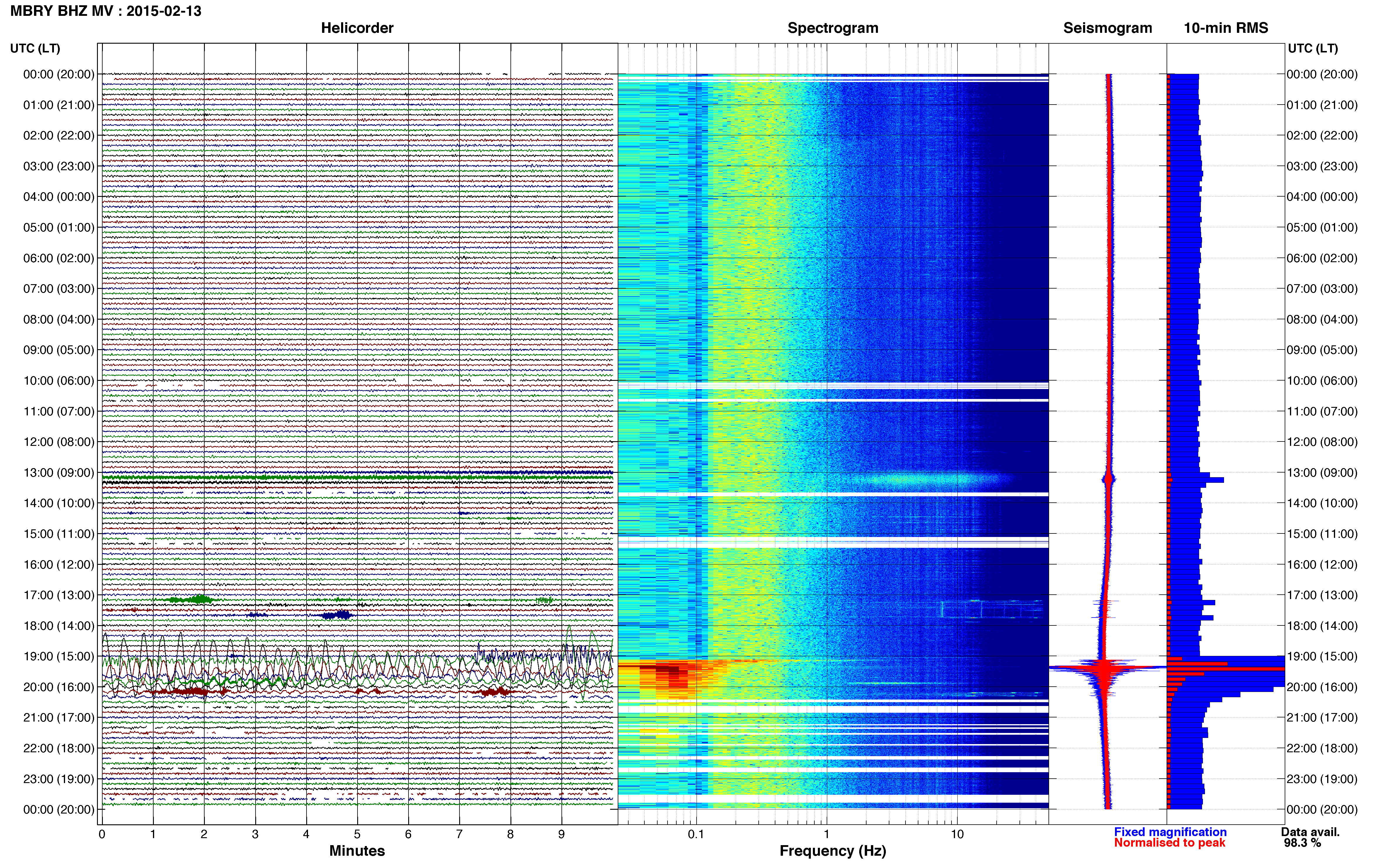1389x868 pixels.
Task: Select the 10-min RMS panel heading
Action: [x=1225, y=28]
